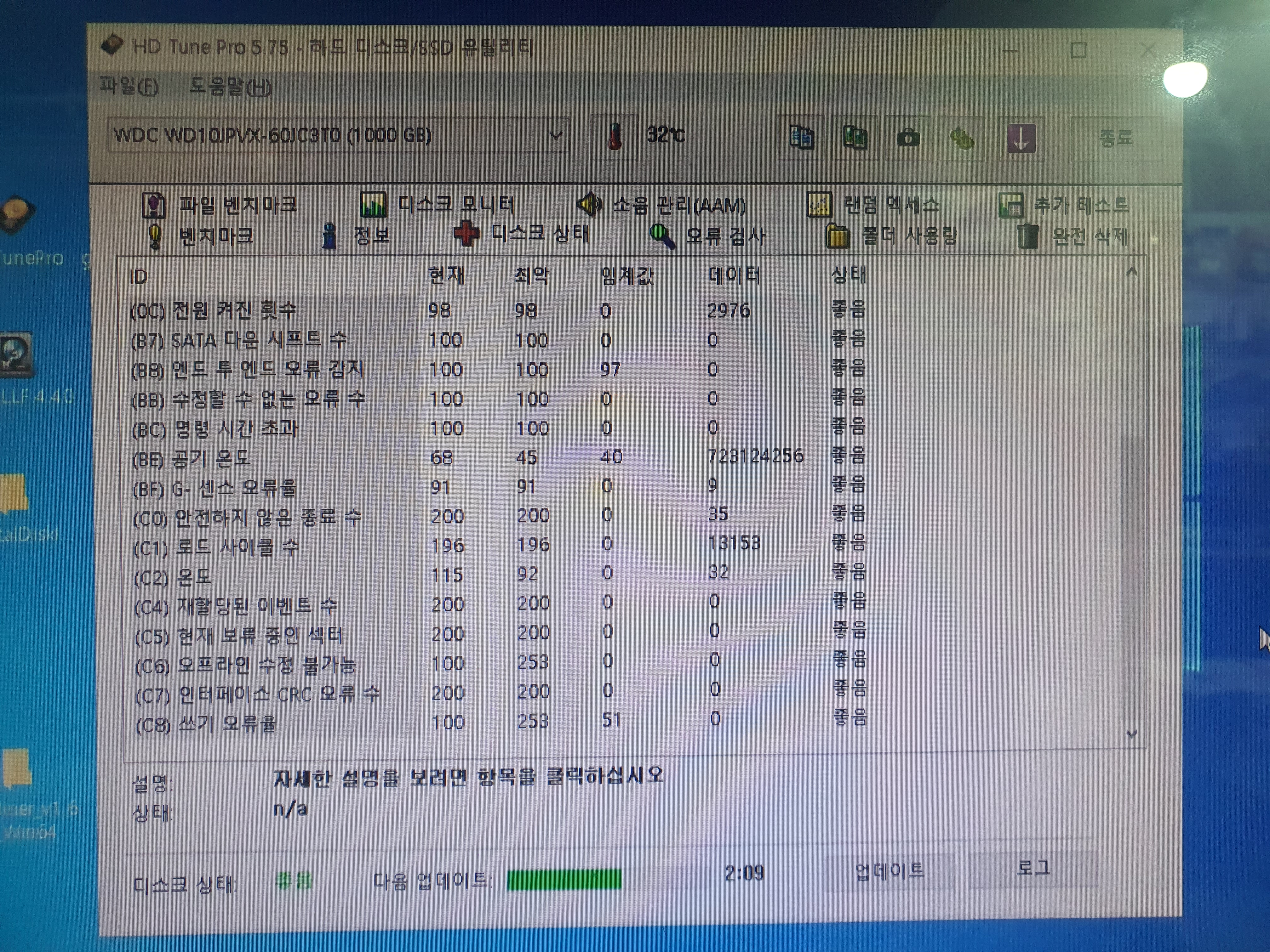The image size is (1270, 952).
Task: Click the File Benchmark tab icon
Action: (154, 206)
